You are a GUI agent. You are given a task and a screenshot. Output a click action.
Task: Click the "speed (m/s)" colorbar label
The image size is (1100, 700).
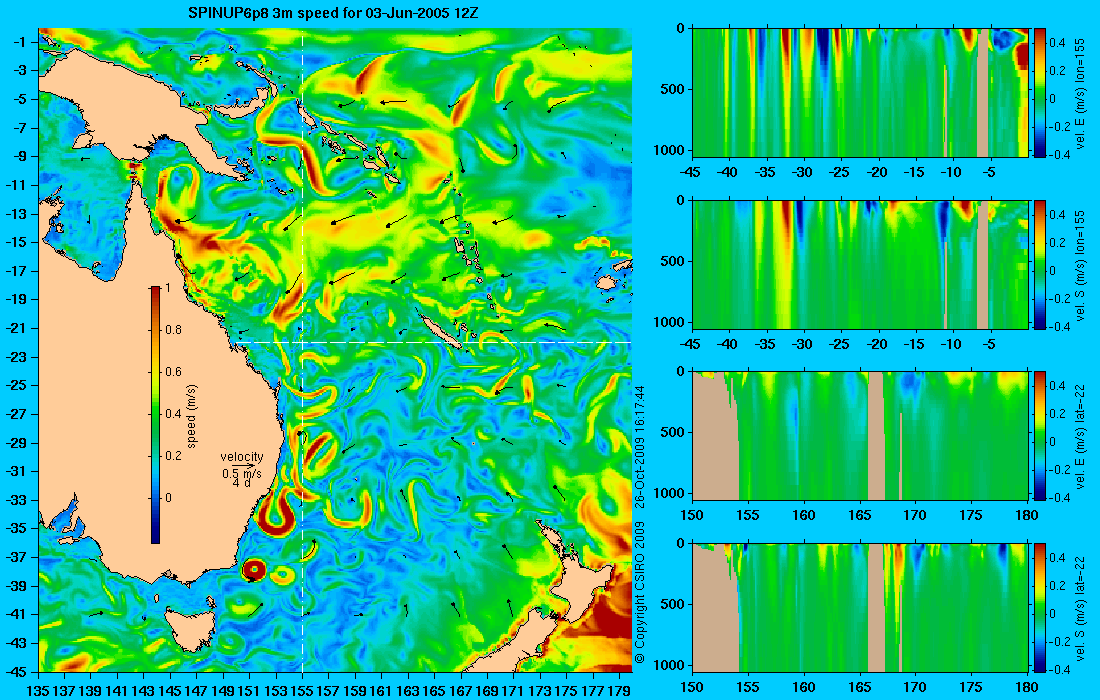click(192, 416)
